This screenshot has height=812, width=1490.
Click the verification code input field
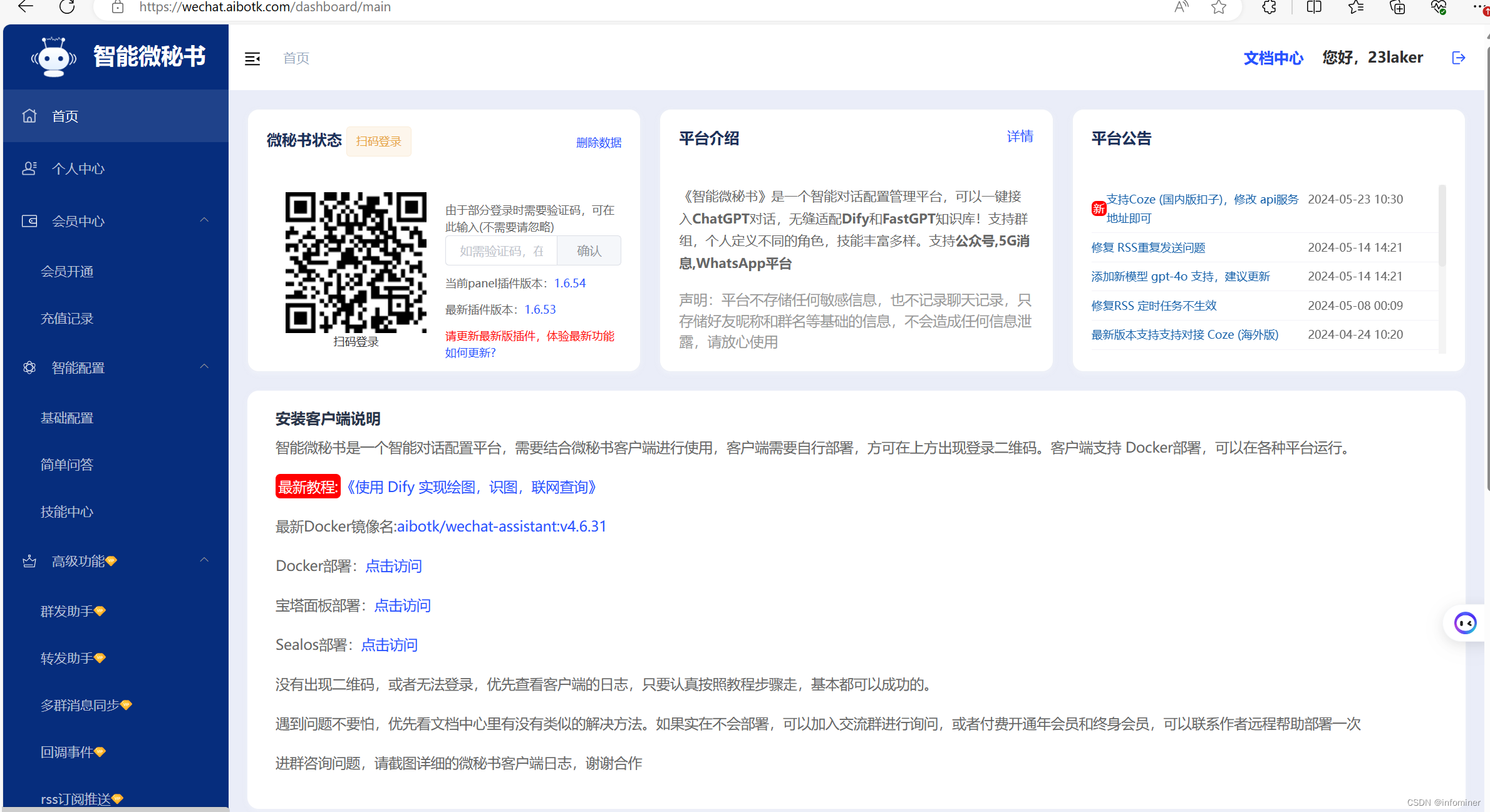tap(501, 251)
